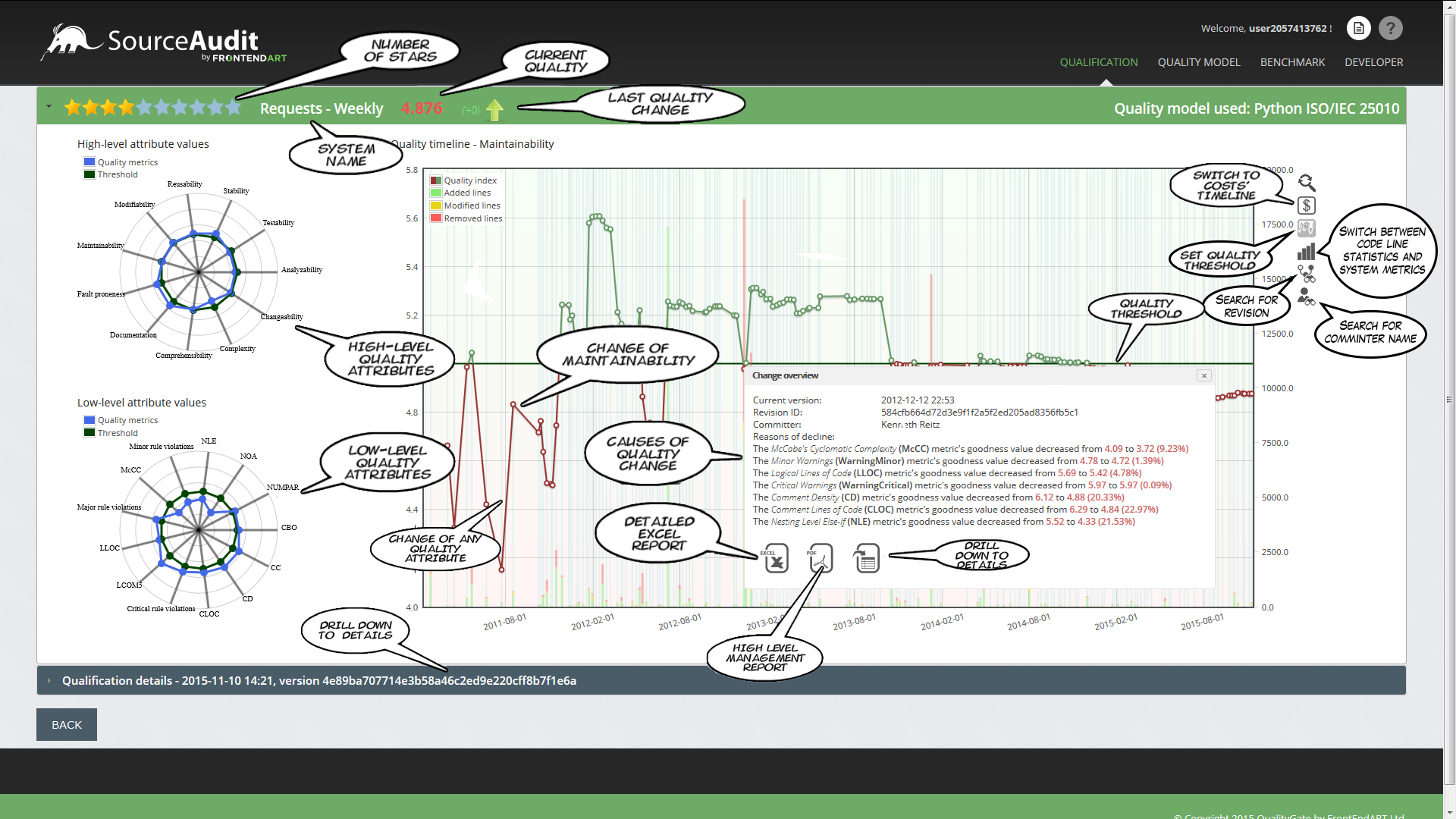Image resolution: width=1456 pixels, height=819 pixels.
Task: Click the star rating to adjust stars
Action: (x=152, y=107)
